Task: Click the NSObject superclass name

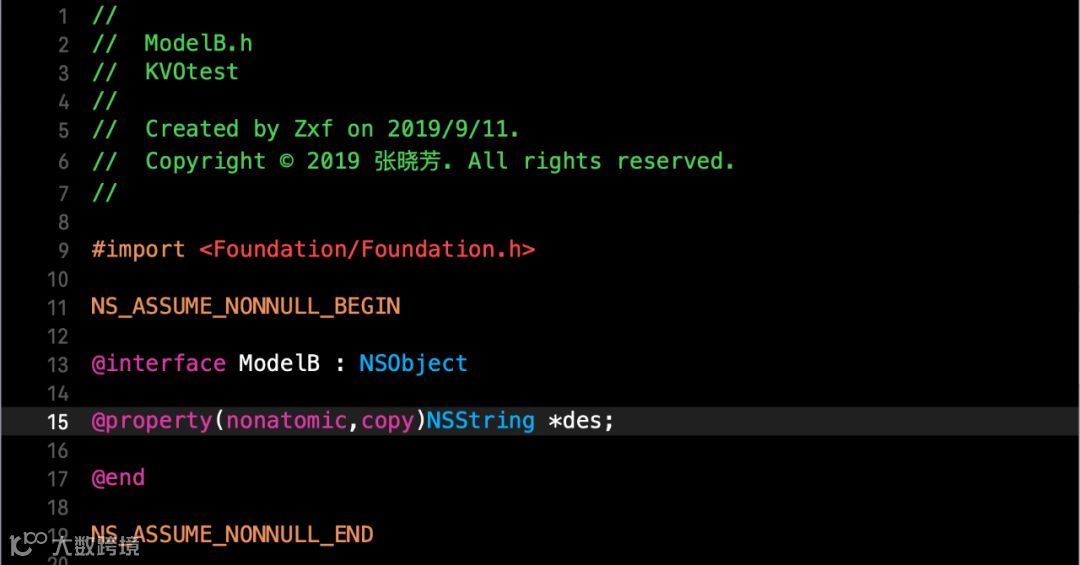Action: 413,363
